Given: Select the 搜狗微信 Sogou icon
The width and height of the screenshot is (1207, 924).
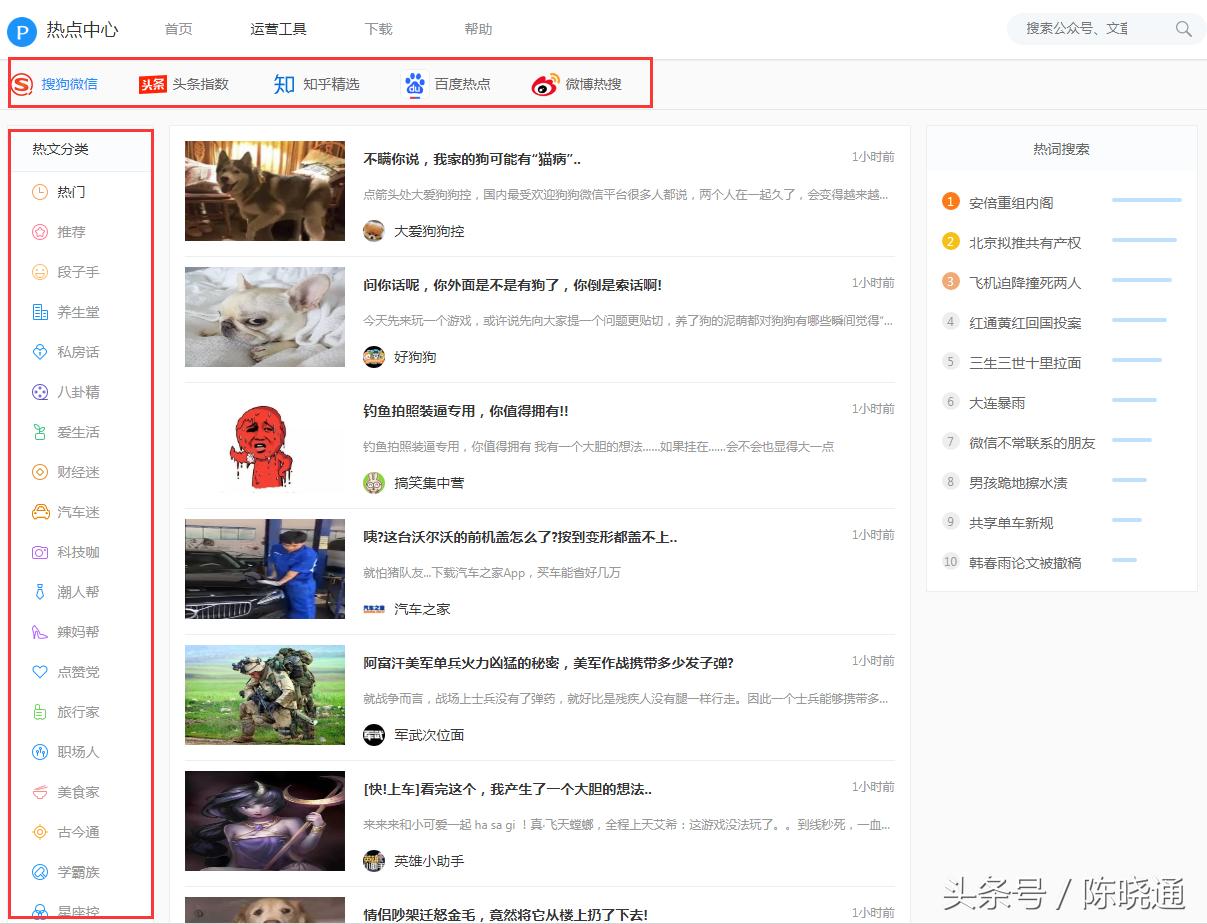Looking at the screenshot, I should click(x=20, y=85).
